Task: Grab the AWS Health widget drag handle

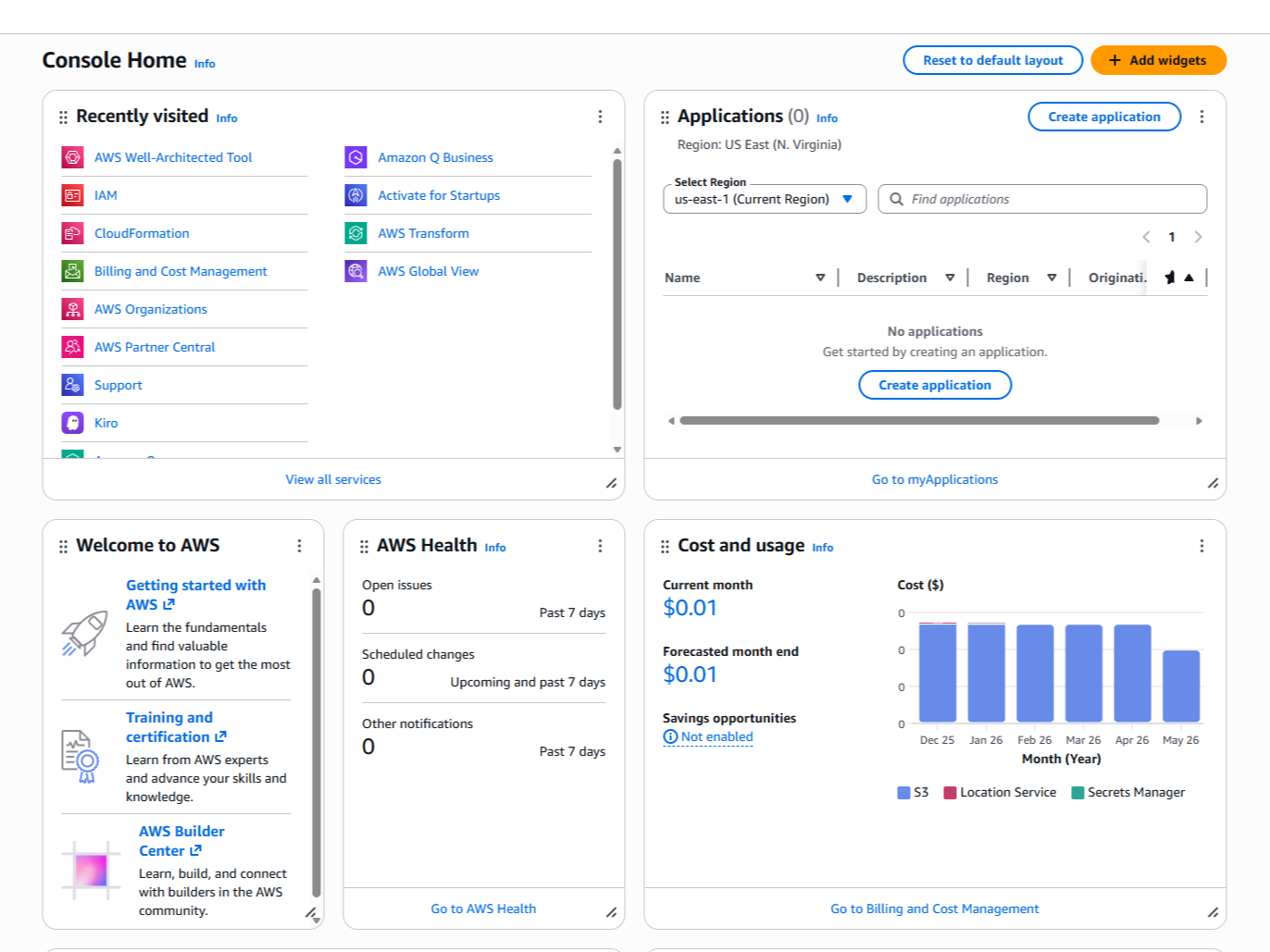Action: coord(364,547)
